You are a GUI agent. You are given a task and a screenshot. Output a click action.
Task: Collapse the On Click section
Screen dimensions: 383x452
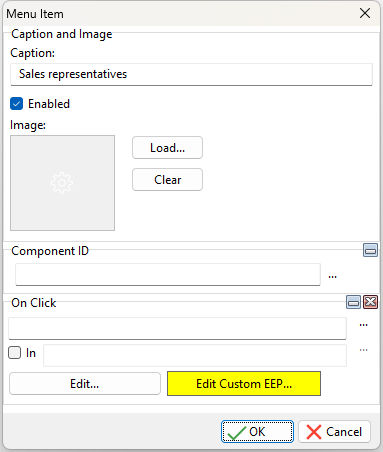(x=353, y=302)
